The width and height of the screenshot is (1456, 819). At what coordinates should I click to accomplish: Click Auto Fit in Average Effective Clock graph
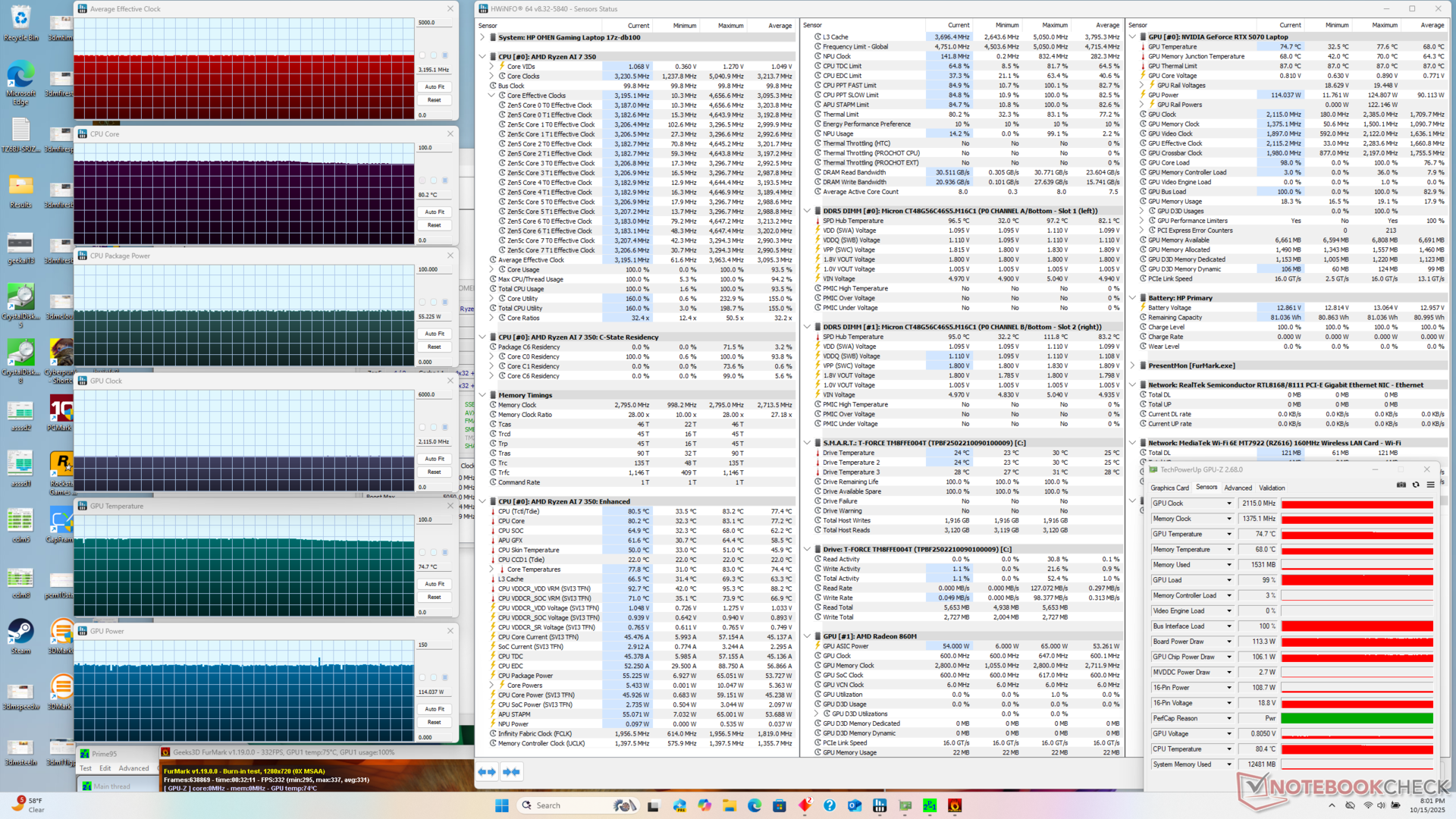coord(435,87)
